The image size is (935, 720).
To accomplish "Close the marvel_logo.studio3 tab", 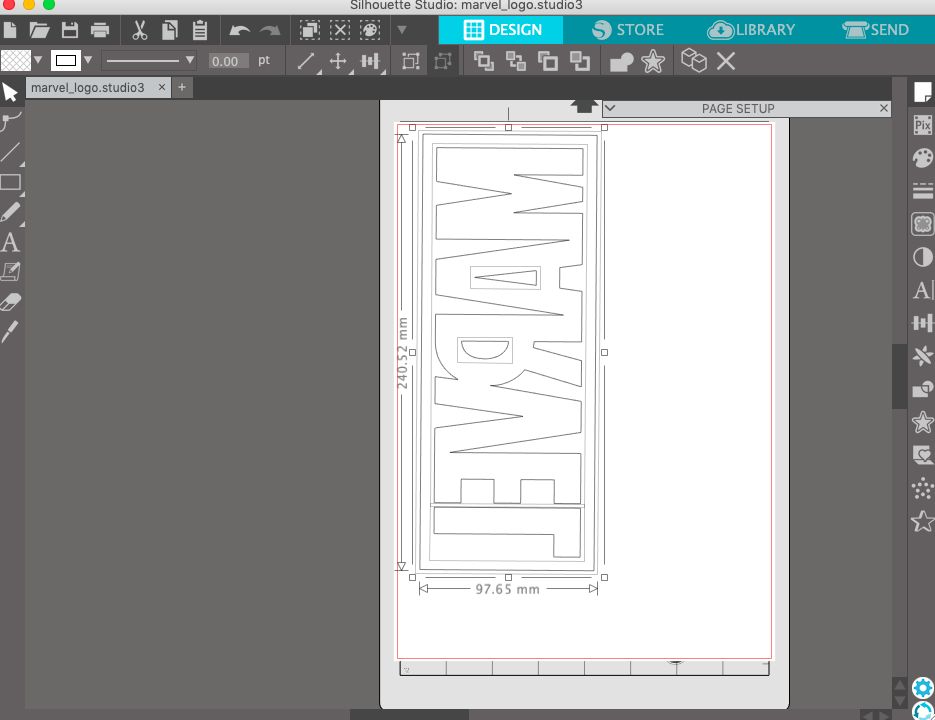I will pyautogui.click(x=162, y=87).
